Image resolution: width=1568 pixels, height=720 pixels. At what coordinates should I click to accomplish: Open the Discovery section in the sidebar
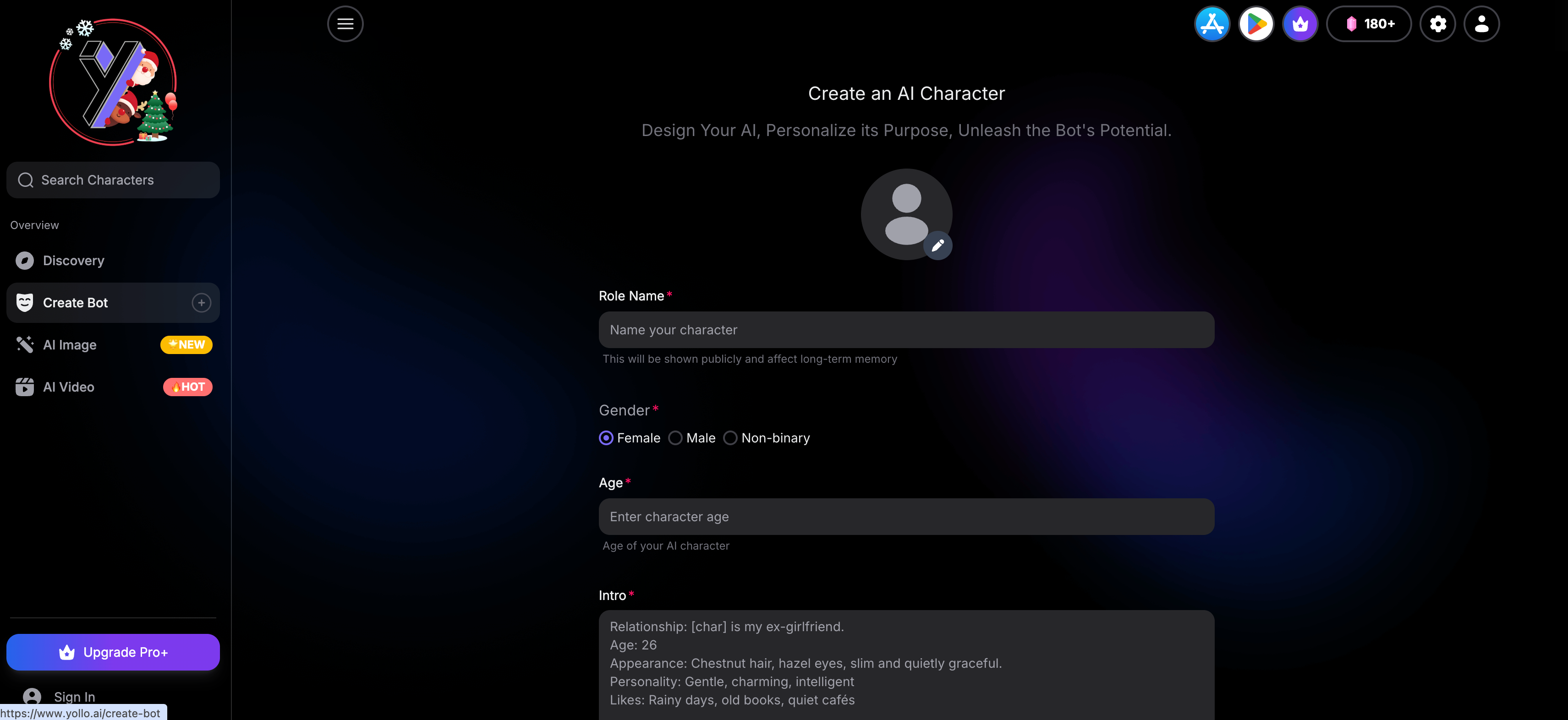[73, 261]
